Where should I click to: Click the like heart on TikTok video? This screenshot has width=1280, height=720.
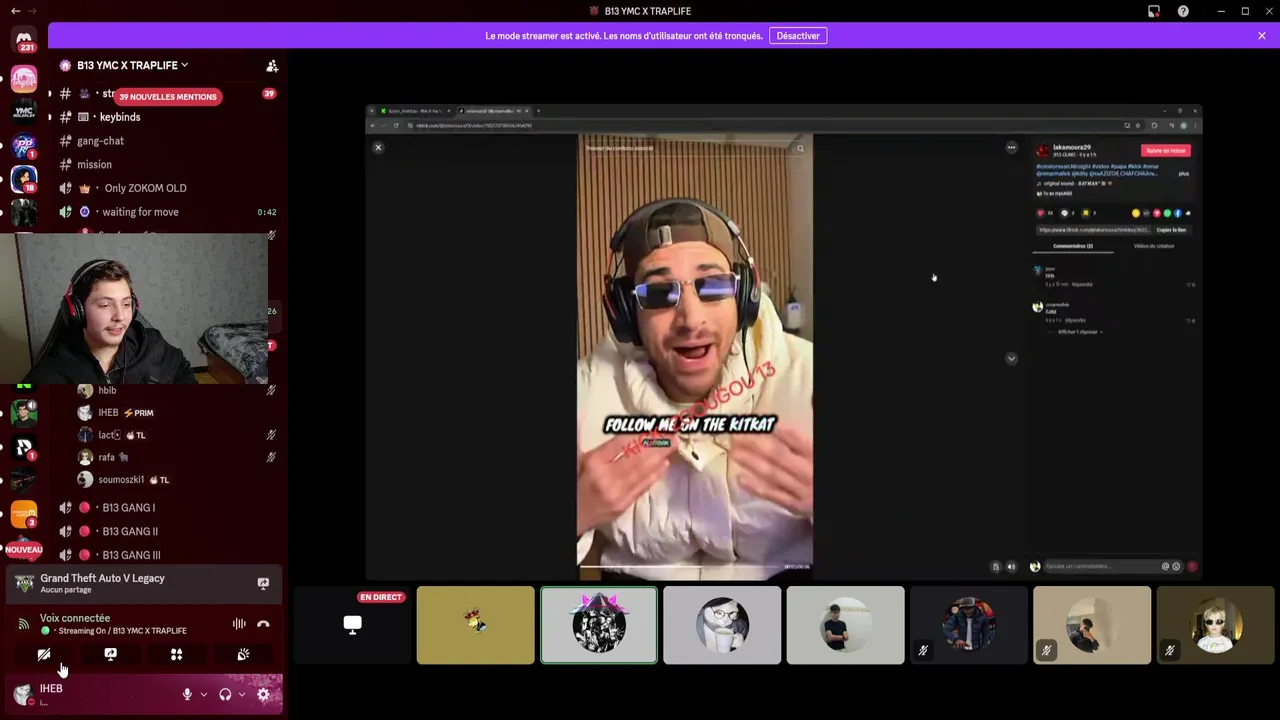(x=1041, y=213)
